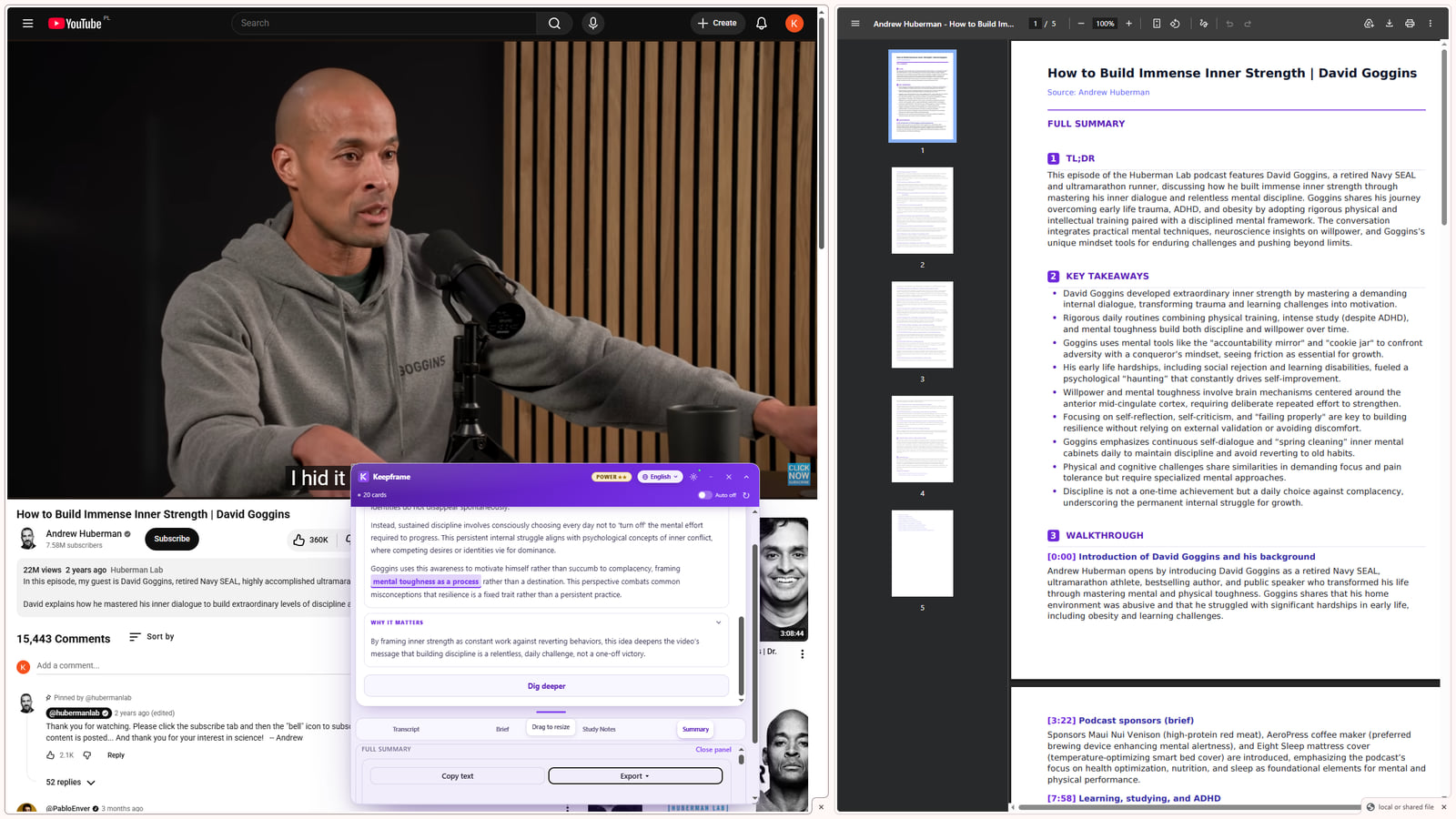The image size is (1456, 819).
Task: Click the Keepframe cards vertical scrollbar
Action: 741,655
